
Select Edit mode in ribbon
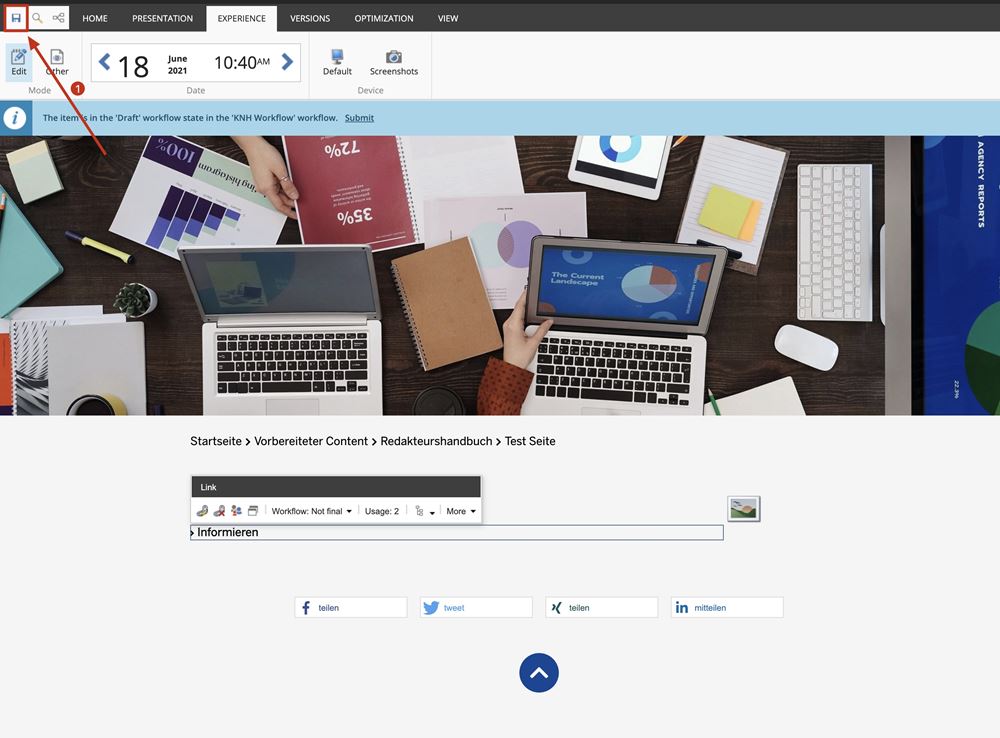pyautogui.click(x=19, y=62)
